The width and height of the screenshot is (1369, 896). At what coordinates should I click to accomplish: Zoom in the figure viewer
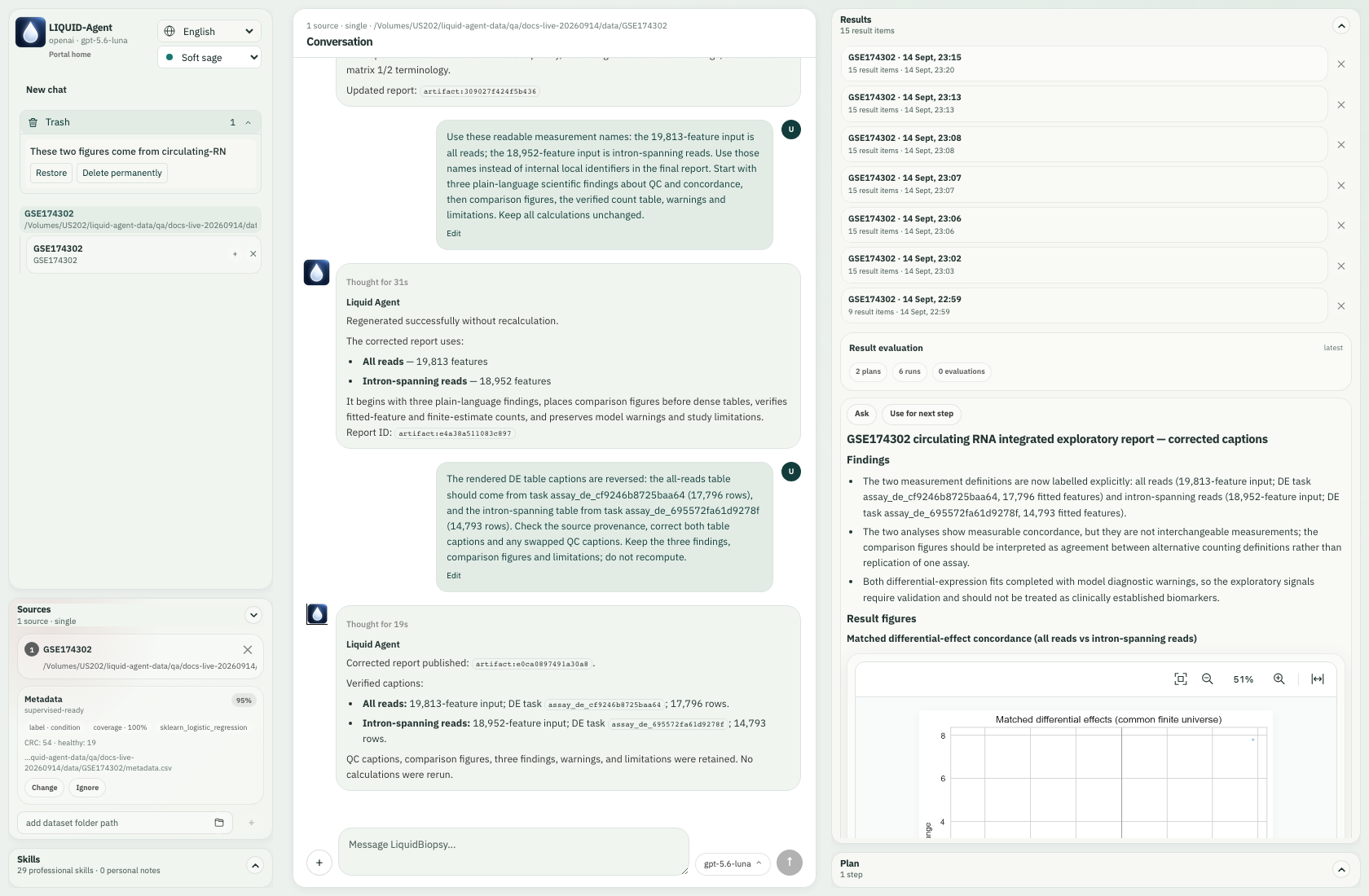(x=1279, y=679)
